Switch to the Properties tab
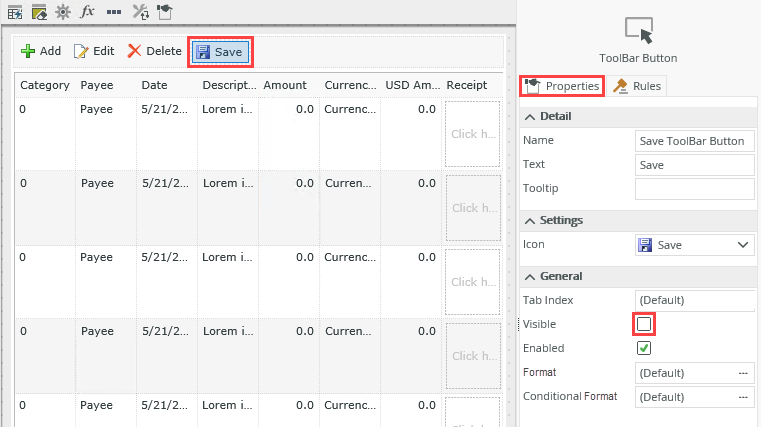Image resolution: width=761 pixels, height=427 pixels. point(562,86)
